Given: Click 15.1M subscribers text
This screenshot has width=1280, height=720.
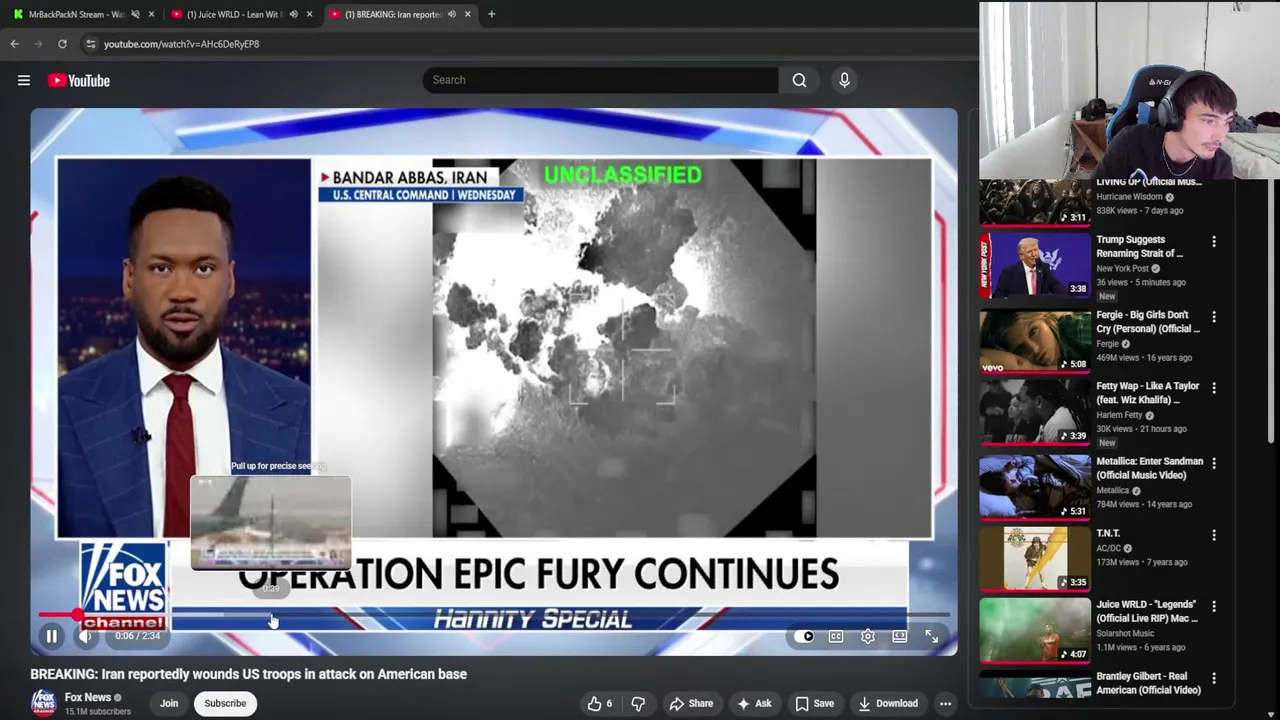Looking at the screenshot, I should (x=98, y=712).
